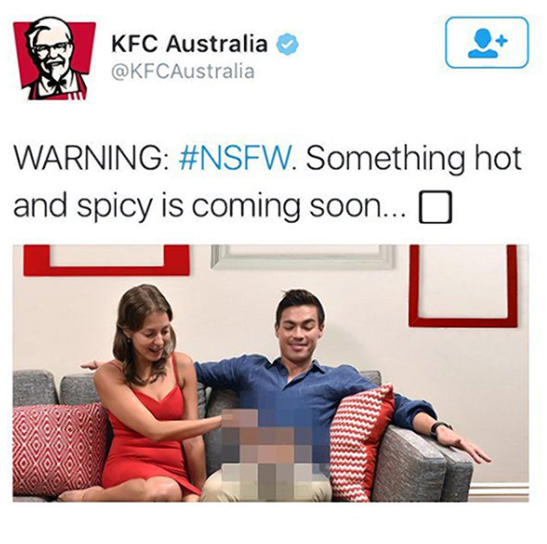
Task: Click the gray picture frame on wall
Action: tap(303, 257)
